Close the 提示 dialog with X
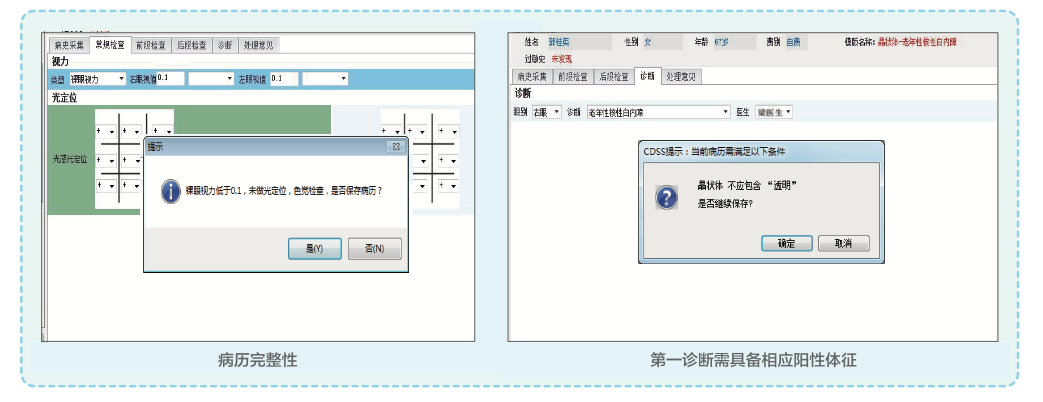 397,146
